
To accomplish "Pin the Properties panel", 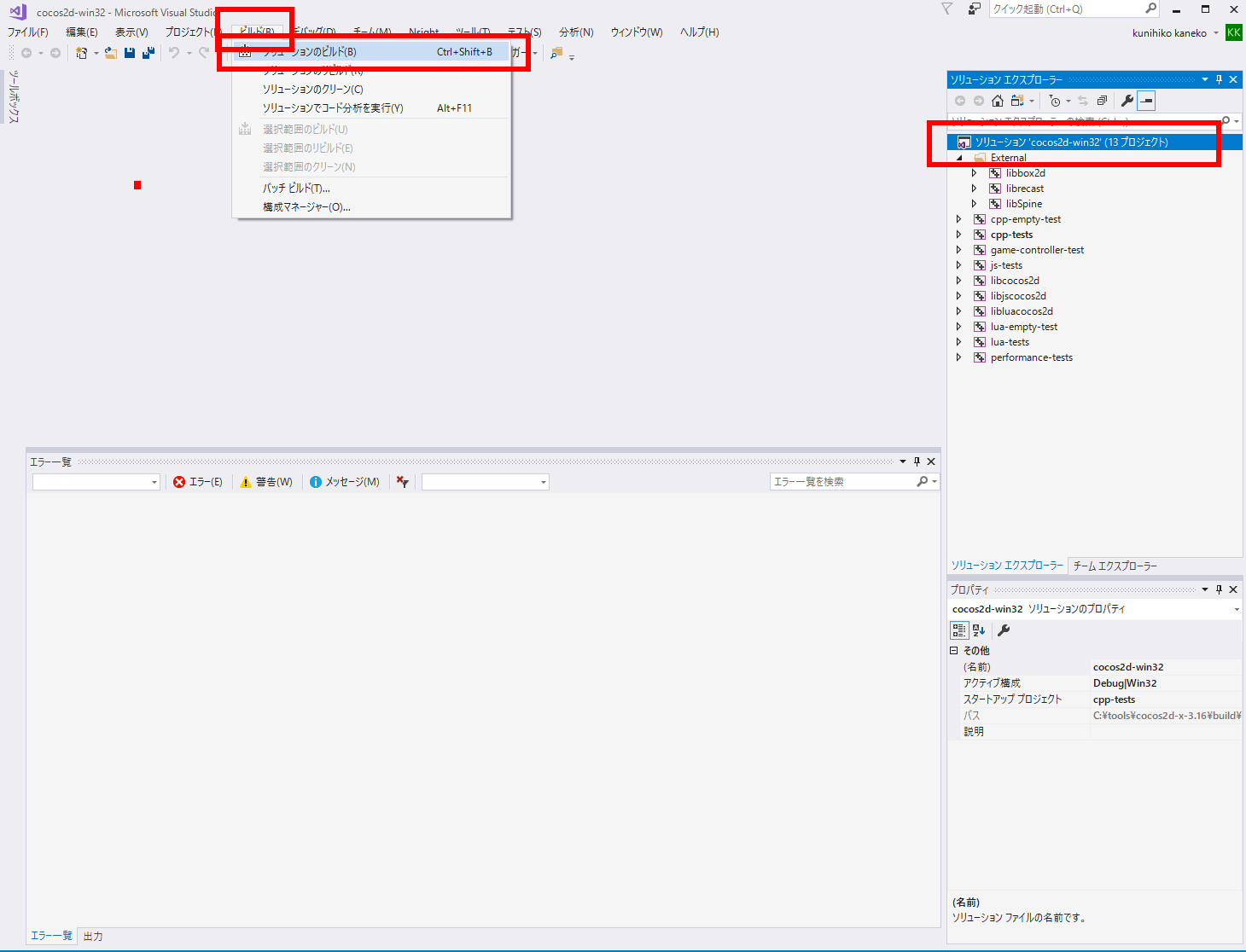I will click(x=1219, y=589).
